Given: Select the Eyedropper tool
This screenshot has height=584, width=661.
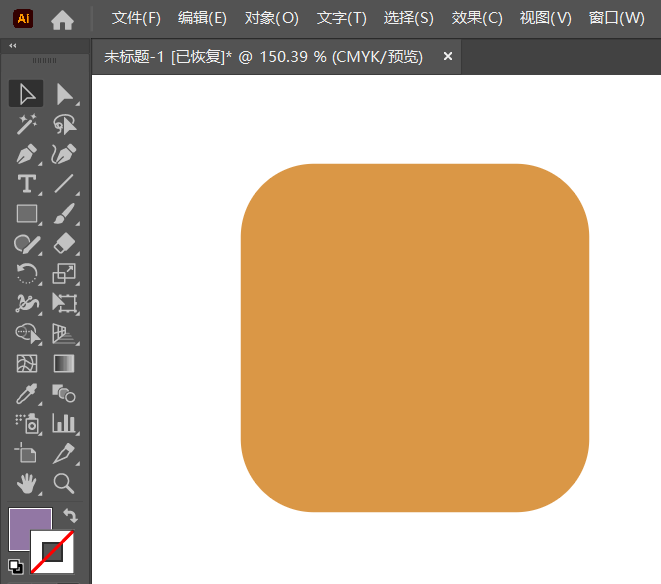Looking at the screenshot, I should (x=26, y=394).
